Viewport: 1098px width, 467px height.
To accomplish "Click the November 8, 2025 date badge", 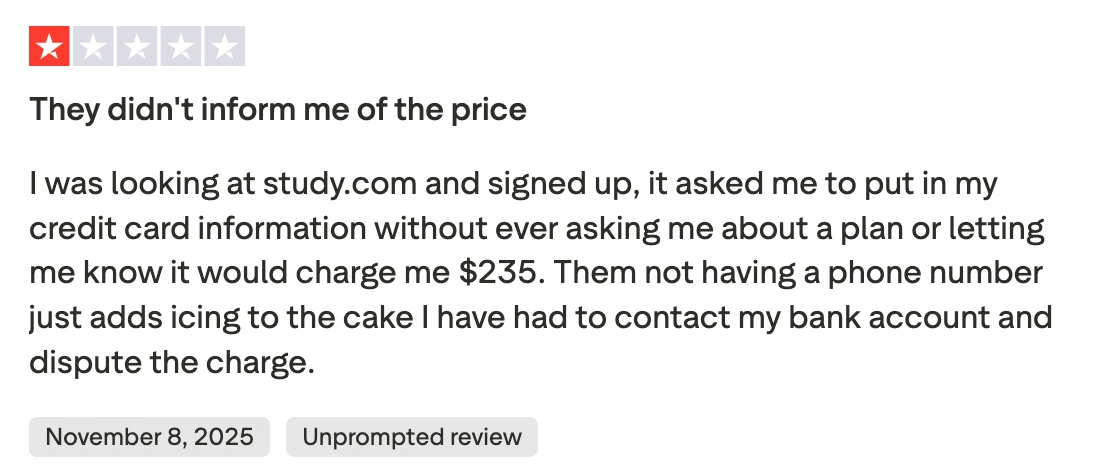I will pos(149,437).
